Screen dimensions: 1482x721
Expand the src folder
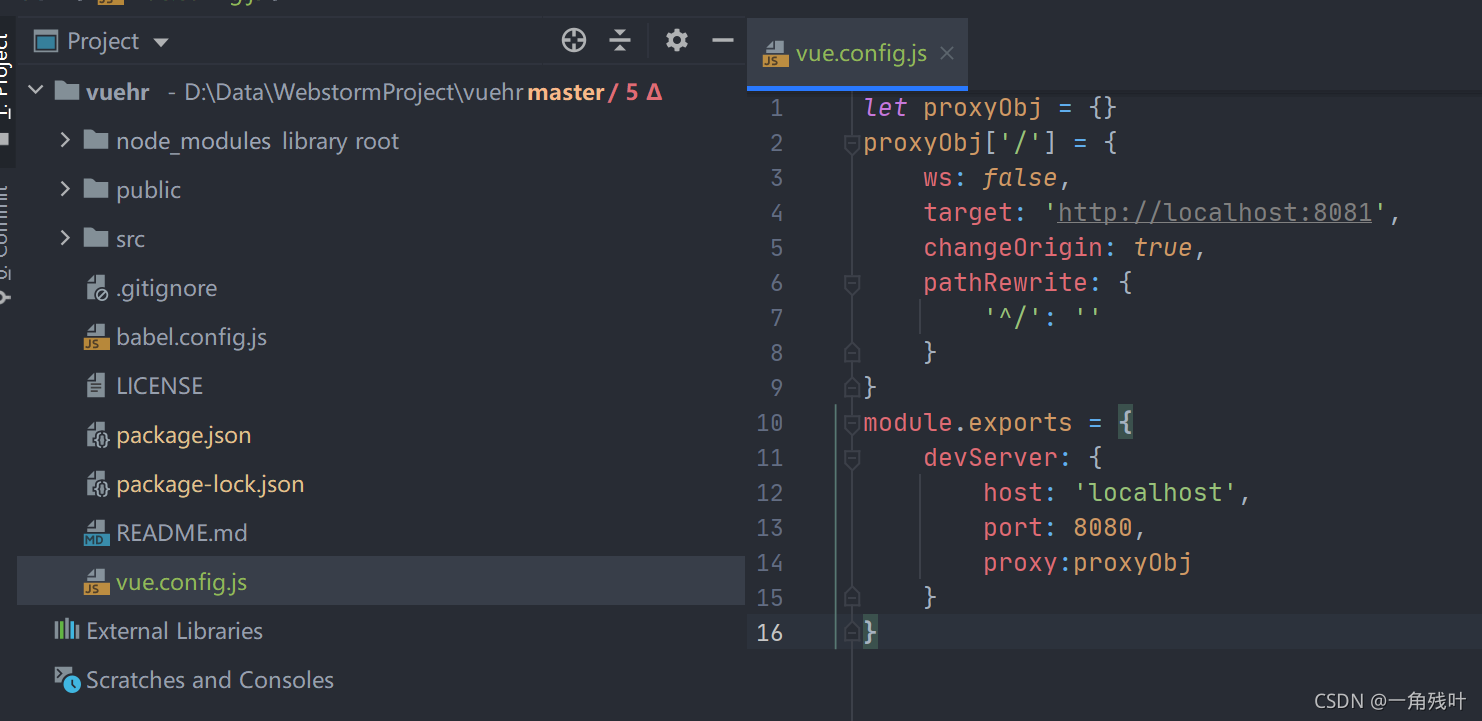tap(65, 238)
